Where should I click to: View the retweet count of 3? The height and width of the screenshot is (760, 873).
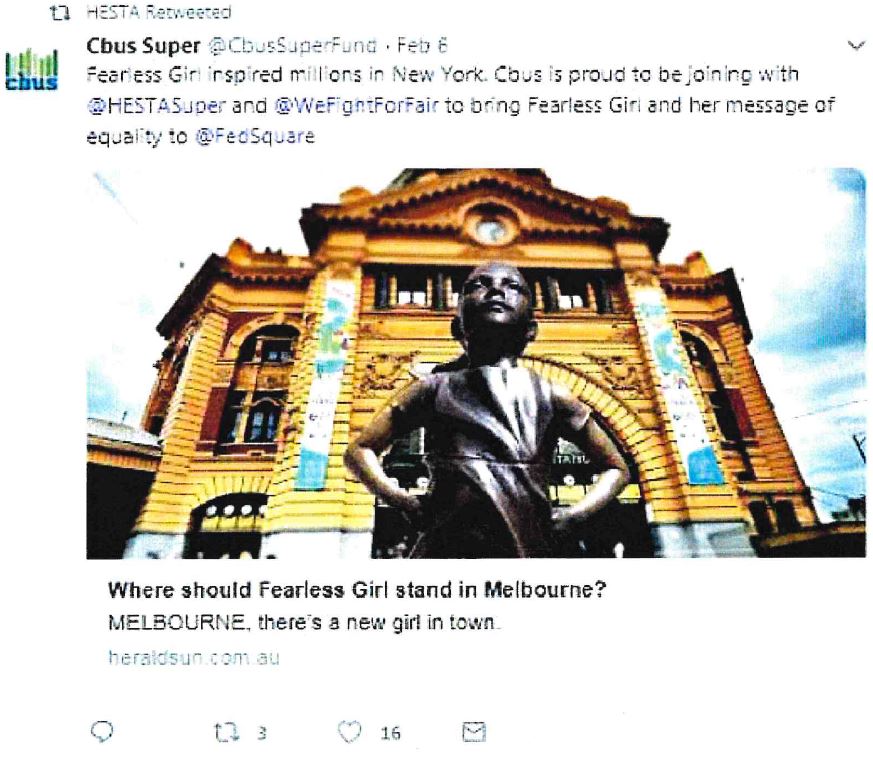click(262, 733)
